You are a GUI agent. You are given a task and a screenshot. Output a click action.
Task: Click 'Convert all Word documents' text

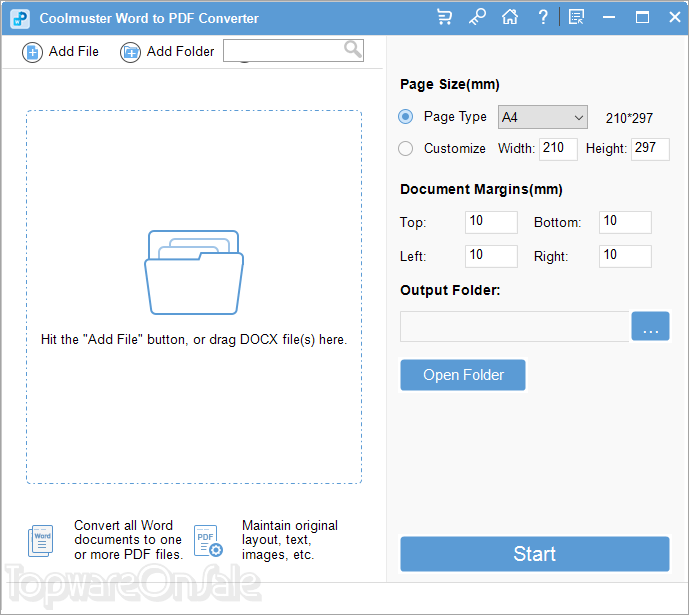pyautogui.click(x=128, y=540)
